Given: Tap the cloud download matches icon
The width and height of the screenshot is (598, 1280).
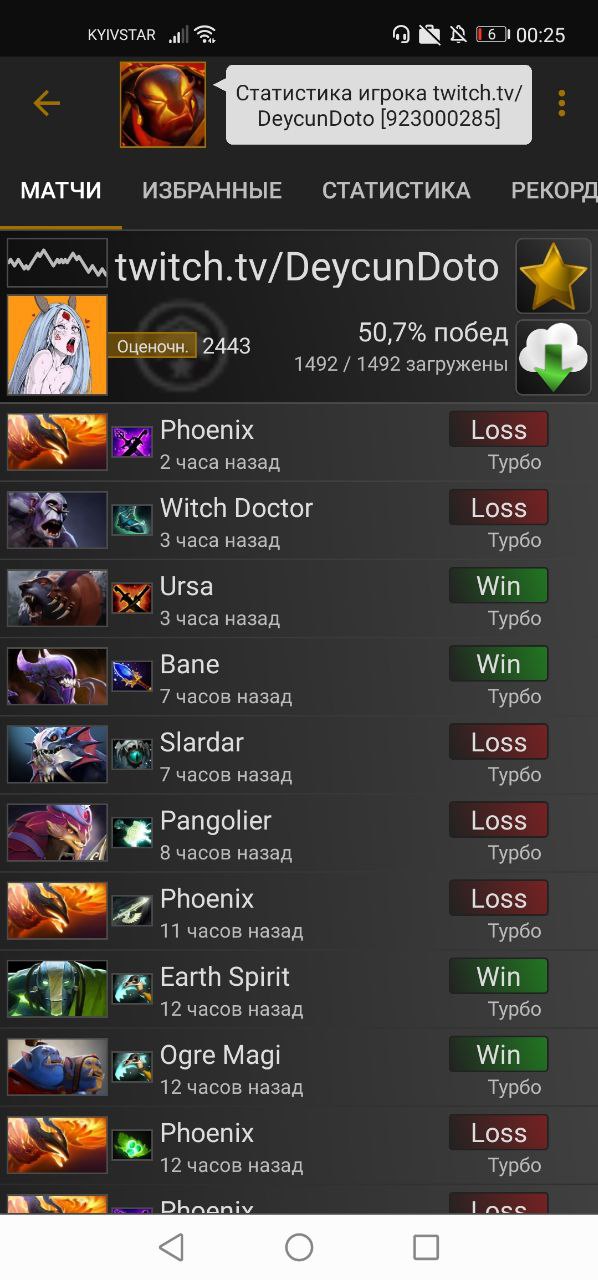Looking at the screenshot, I should [554, 358].
